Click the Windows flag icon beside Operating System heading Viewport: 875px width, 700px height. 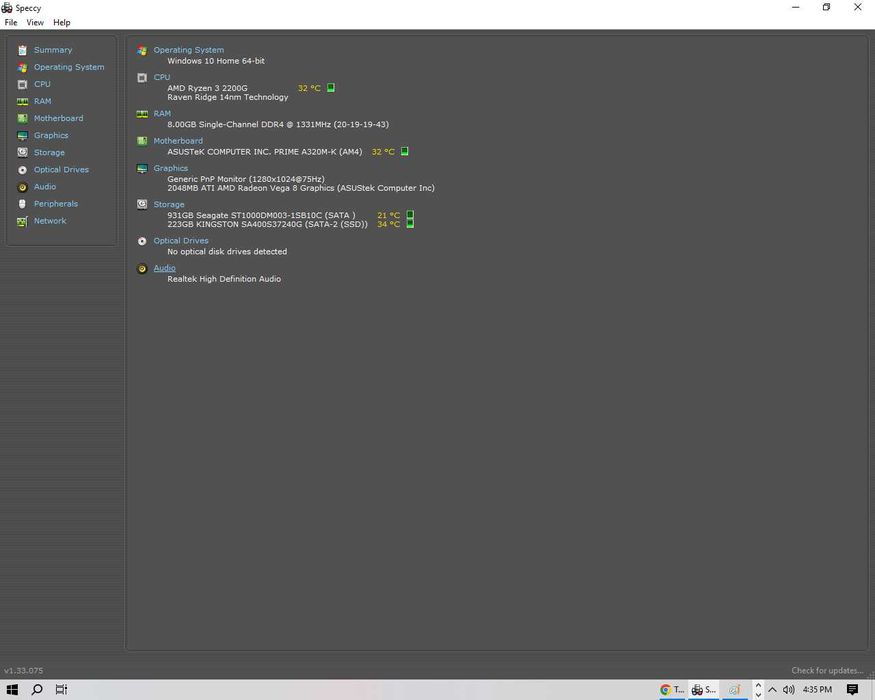click(x=142, y=51)
